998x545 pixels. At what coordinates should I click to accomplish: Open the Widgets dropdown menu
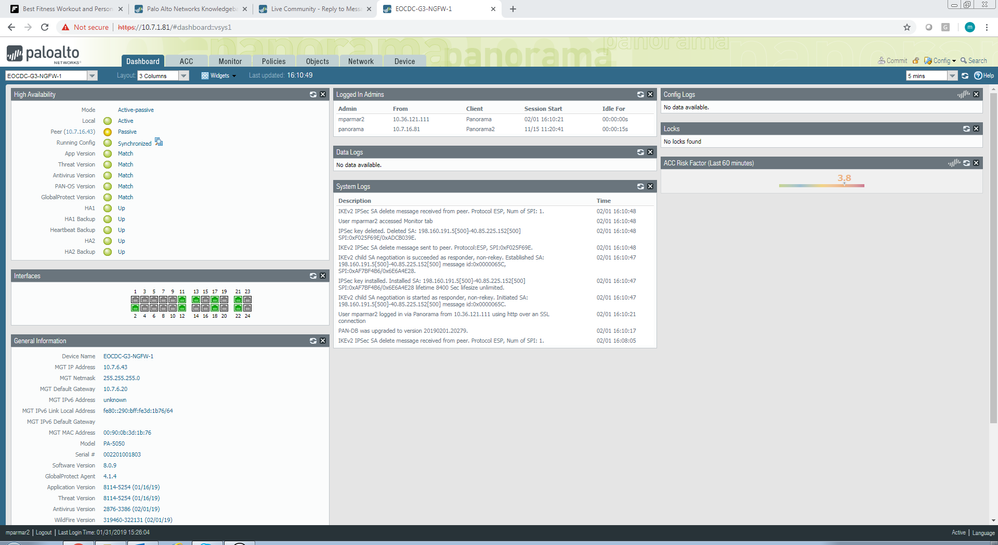pyautogui.click(x=218, y=76)
